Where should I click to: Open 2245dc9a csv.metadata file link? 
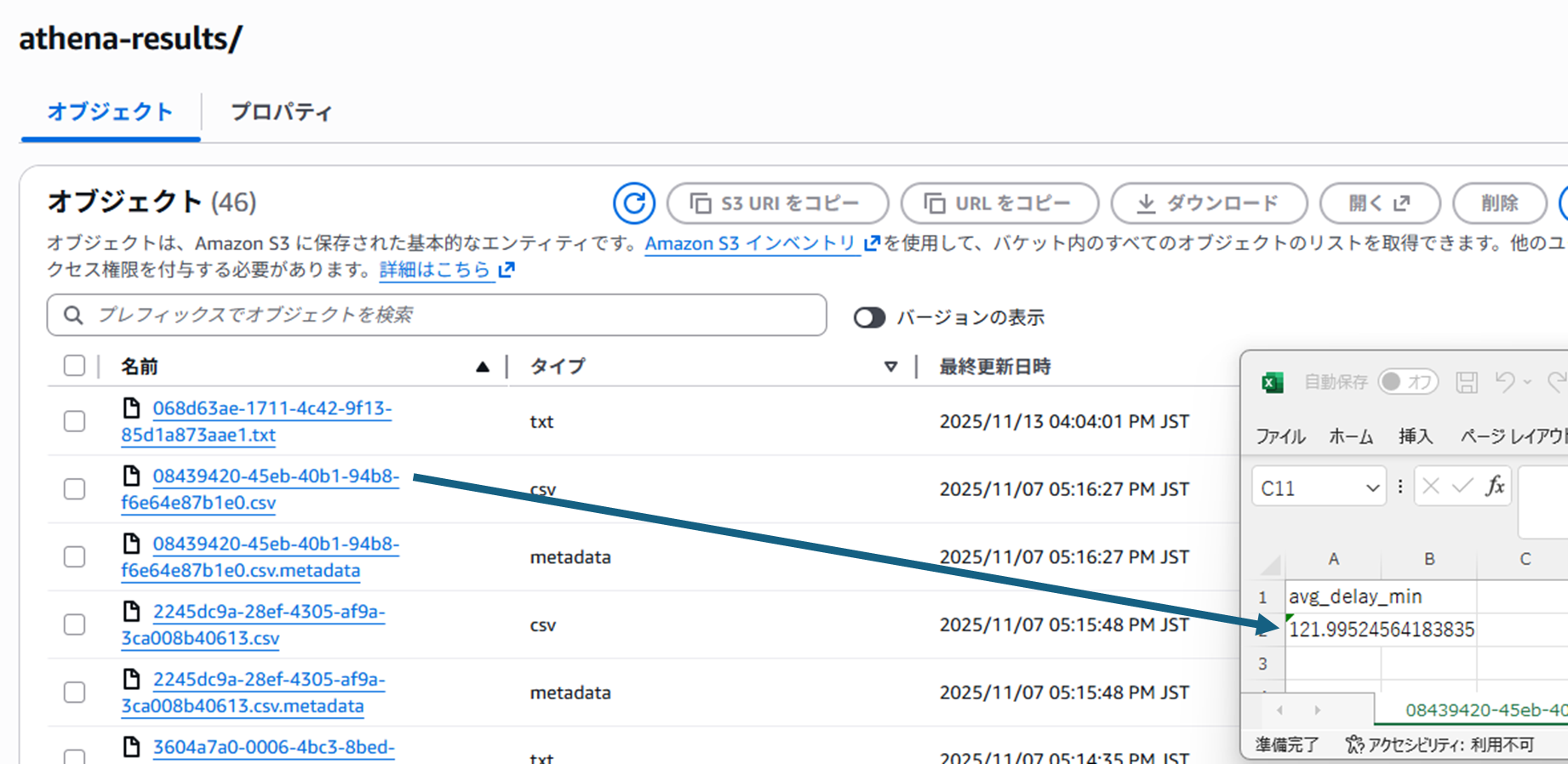(253, 693)
